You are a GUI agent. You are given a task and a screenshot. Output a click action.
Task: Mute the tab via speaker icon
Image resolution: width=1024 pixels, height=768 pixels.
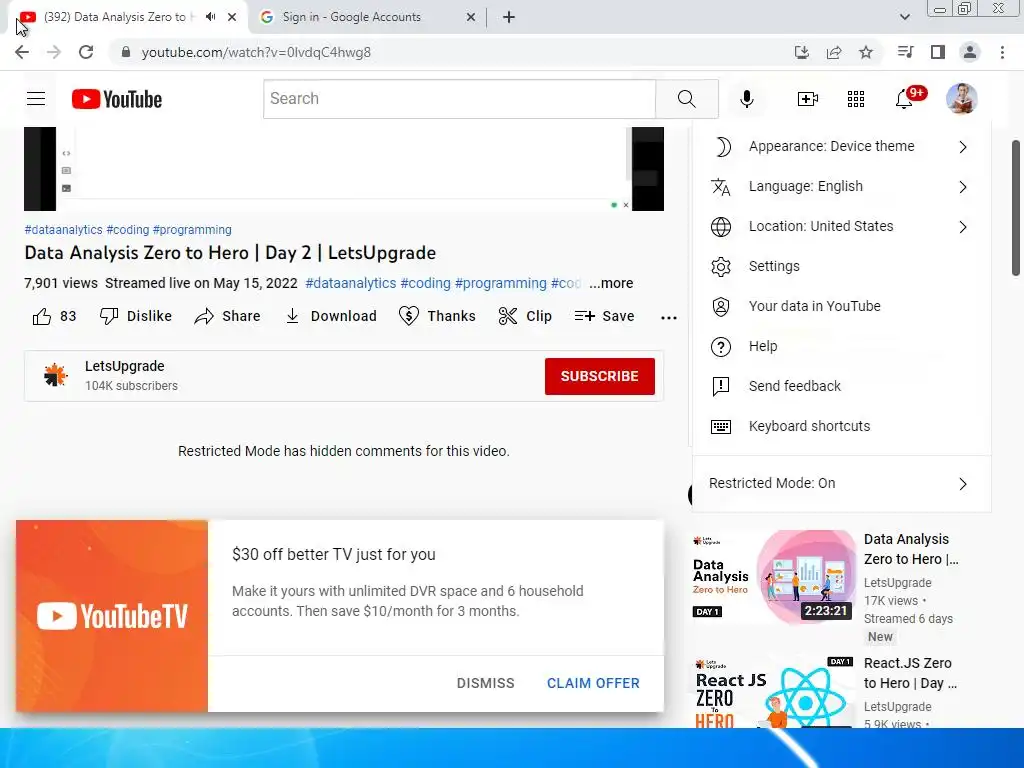(x=210, y=17)
